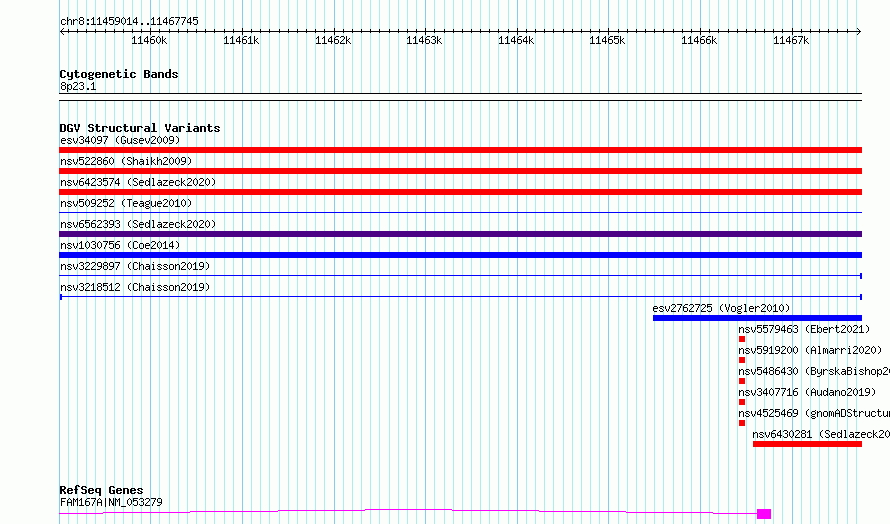Open the nsv3218512 (Chaisson2019) variant label
Viewport: 890px width, 524px height.
click(x=135, y=287)
